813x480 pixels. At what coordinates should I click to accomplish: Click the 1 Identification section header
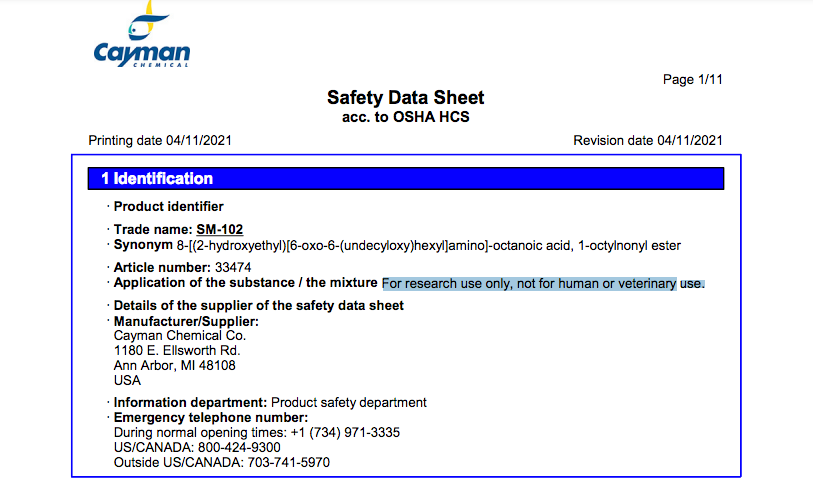click(406, 178)
